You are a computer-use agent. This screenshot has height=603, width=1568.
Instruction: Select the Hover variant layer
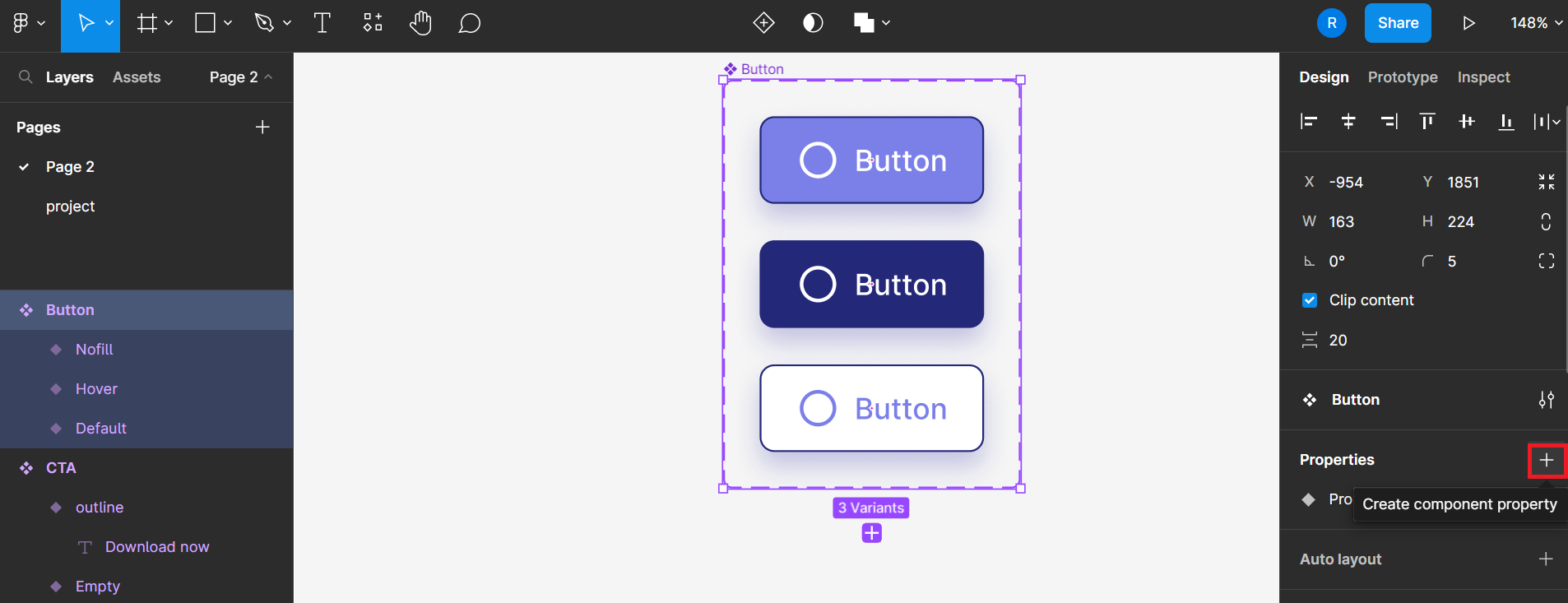(x=96, y=389)
